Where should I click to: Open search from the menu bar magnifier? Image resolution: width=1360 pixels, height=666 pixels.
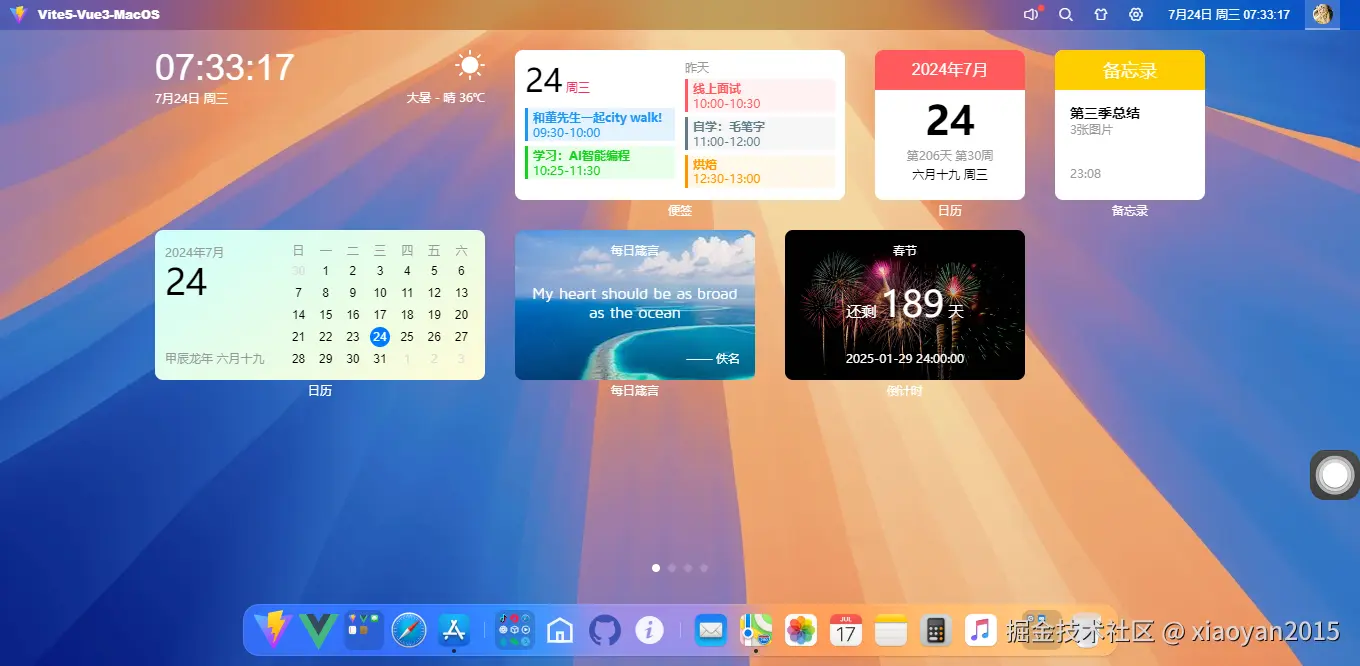(x=1065, y=14)
